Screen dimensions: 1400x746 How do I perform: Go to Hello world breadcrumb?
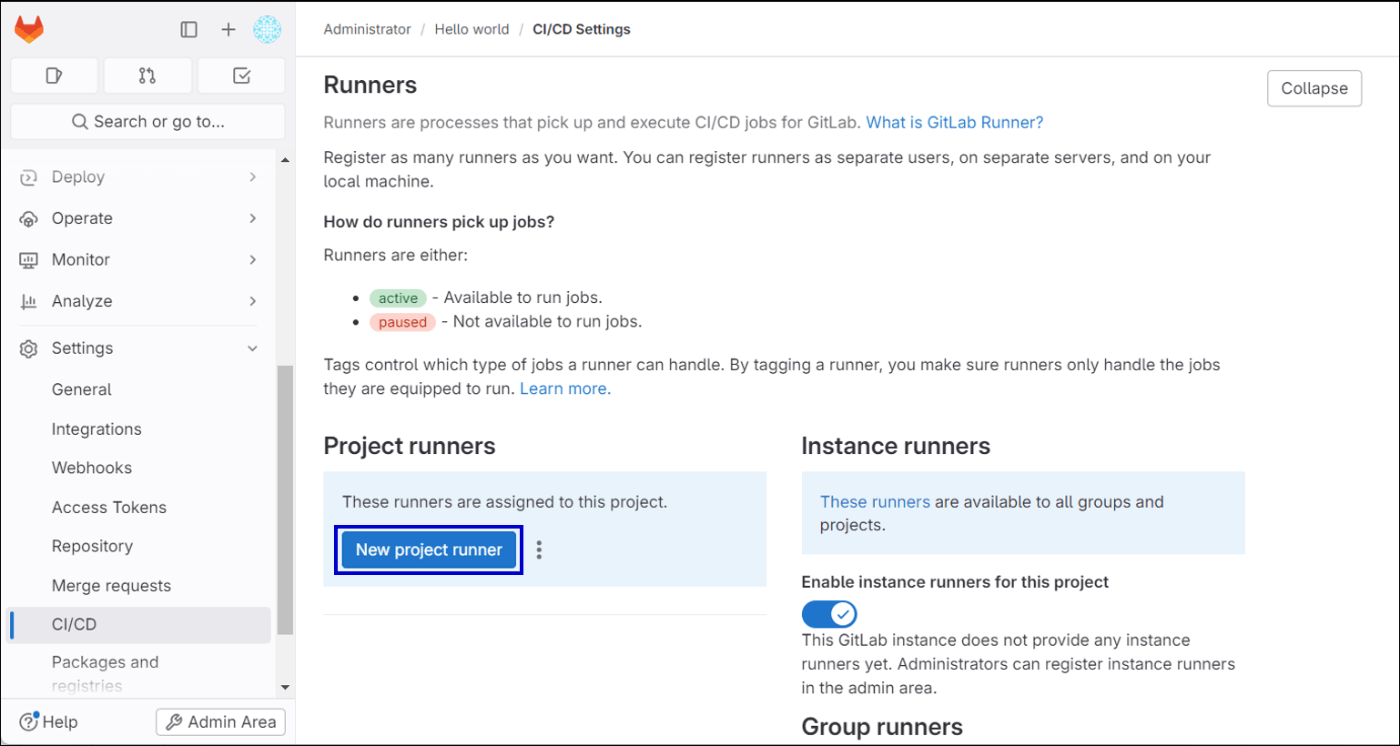(472, 29)
